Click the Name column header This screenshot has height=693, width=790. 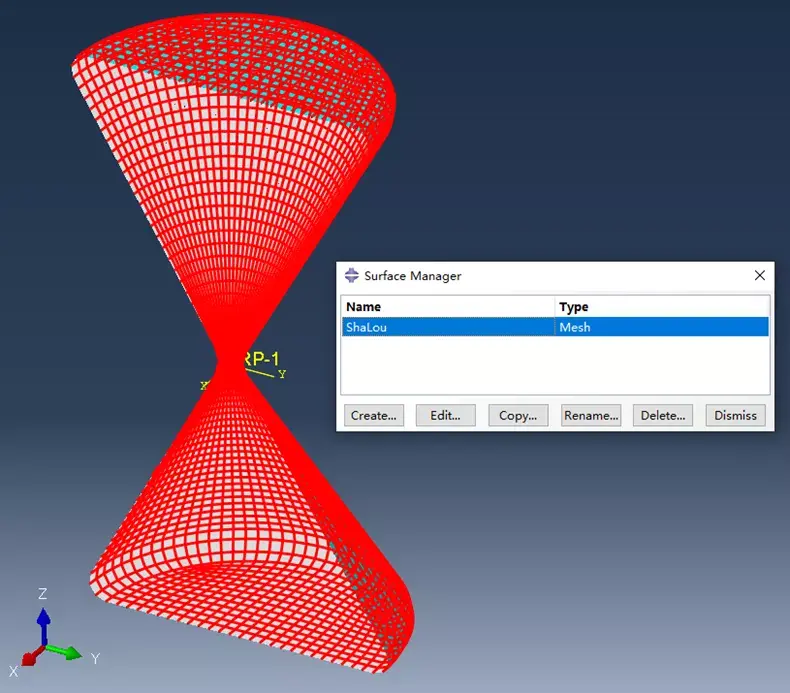coord(448,306)
